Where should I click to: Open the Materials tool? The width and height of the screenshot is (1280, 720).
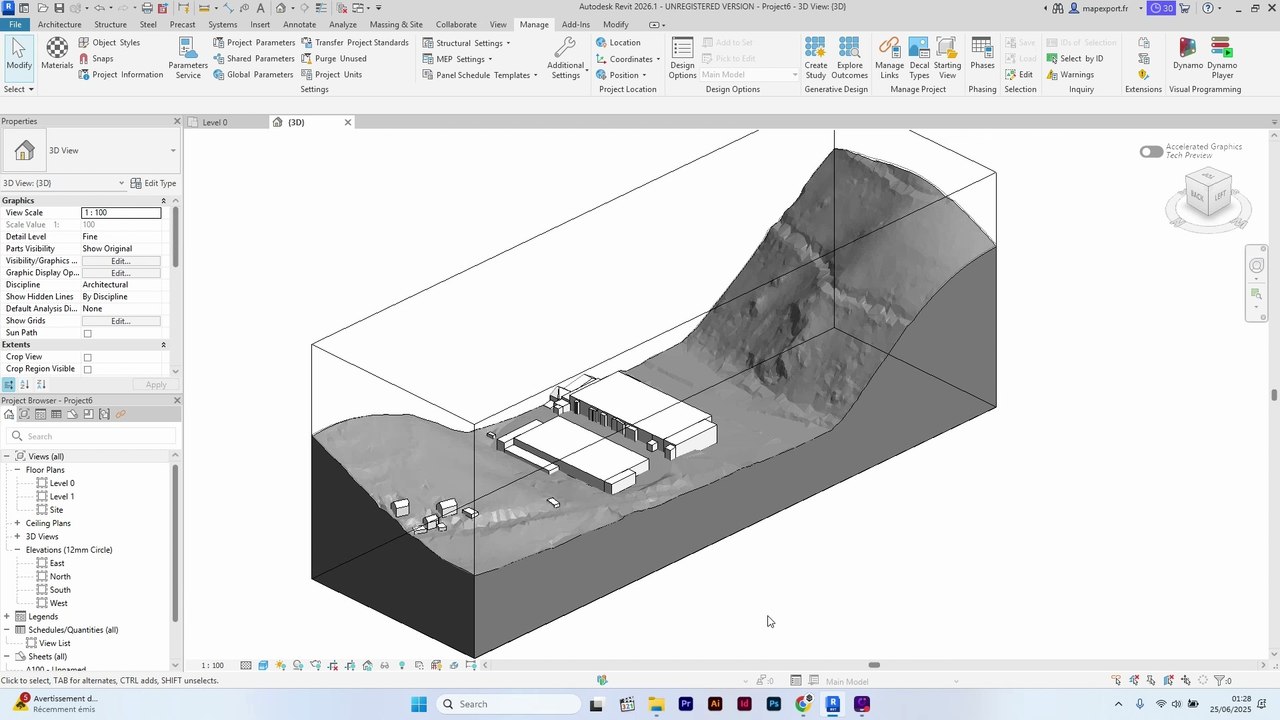(57, 54)
